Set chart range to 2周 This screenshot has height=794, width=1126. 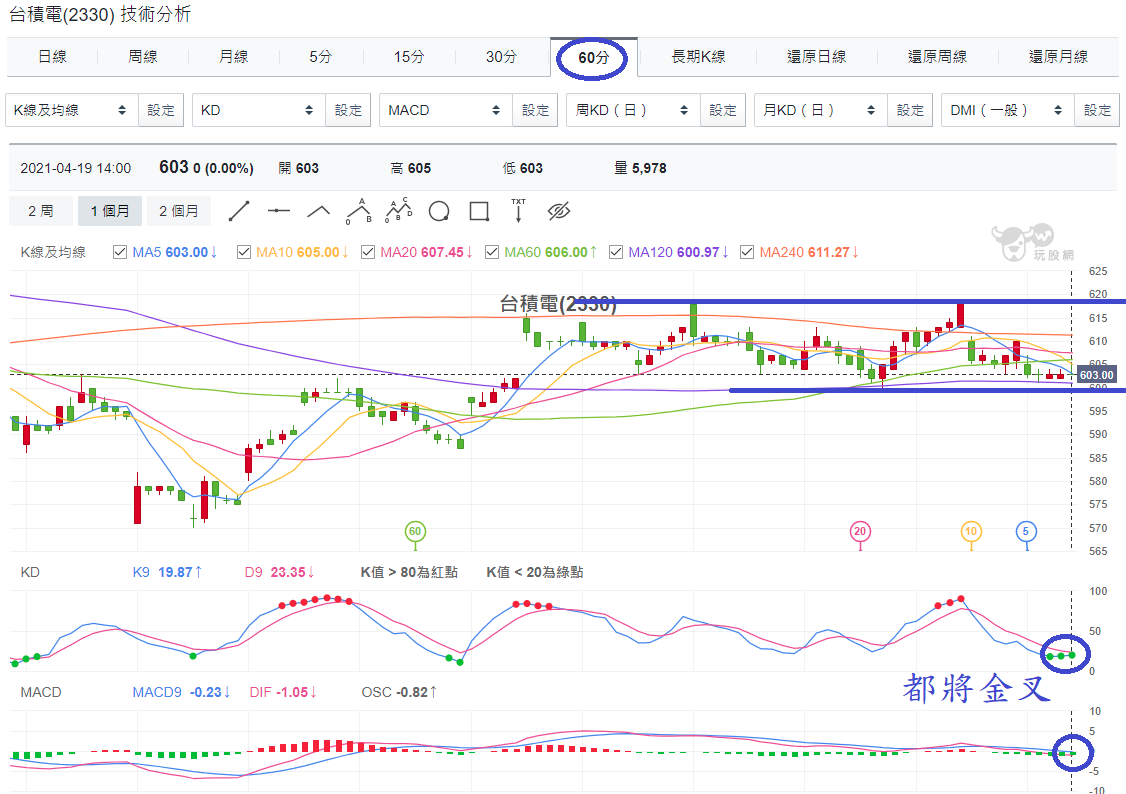(41, 211)
